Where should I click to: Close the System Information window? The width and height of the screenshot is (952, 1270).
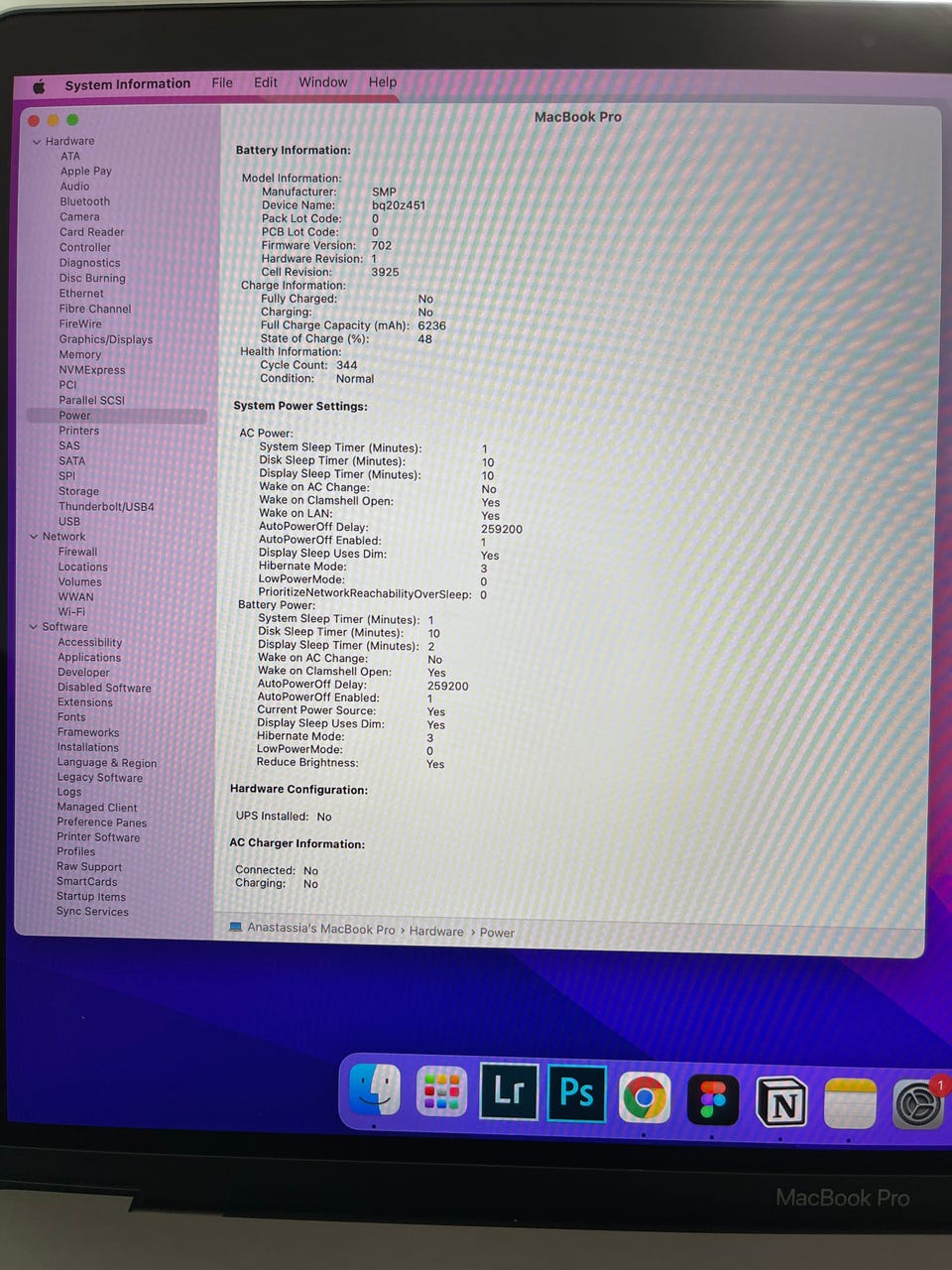coord(34,120)
